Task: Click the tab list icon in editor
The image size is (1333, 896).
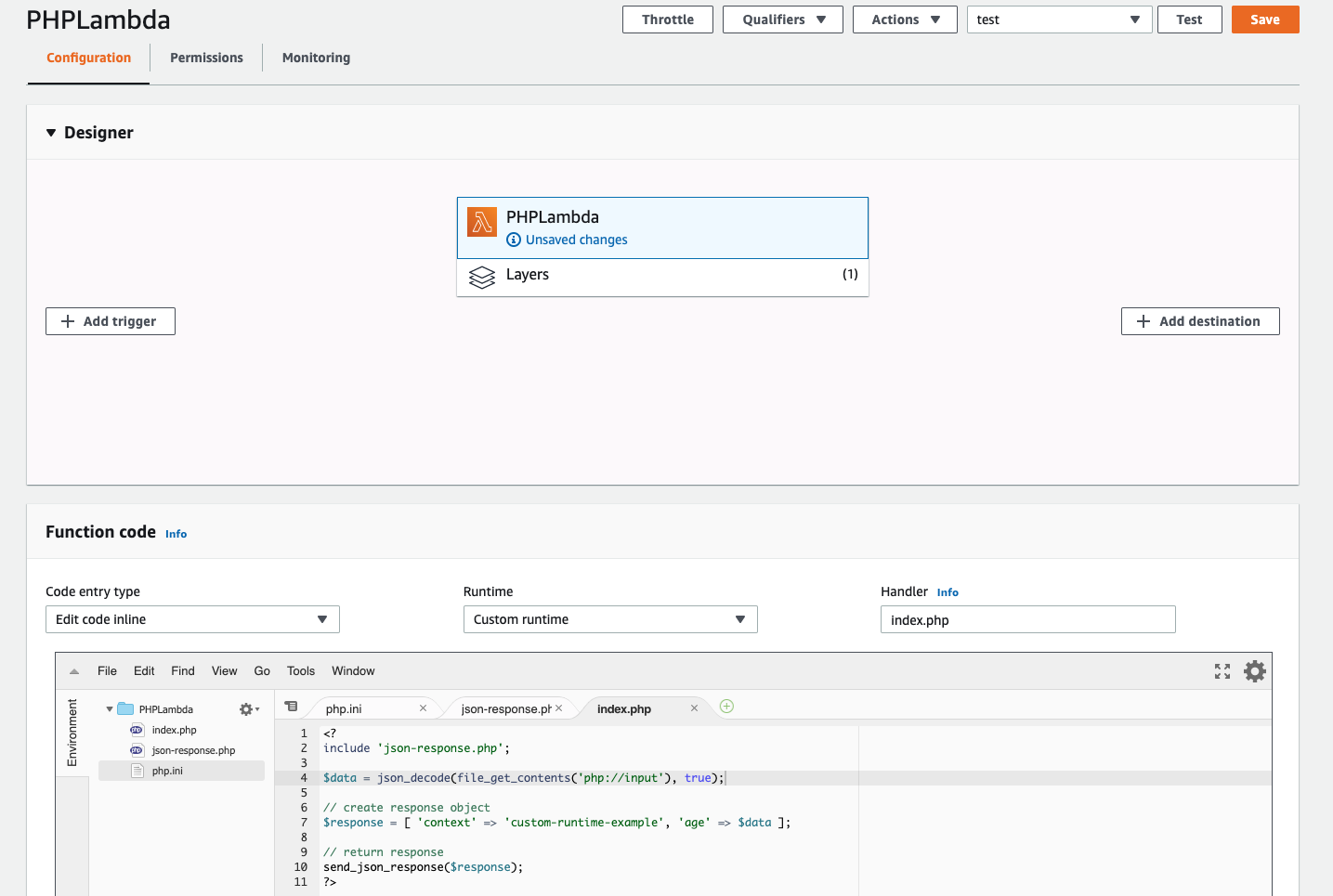Action: coord(292,707)
